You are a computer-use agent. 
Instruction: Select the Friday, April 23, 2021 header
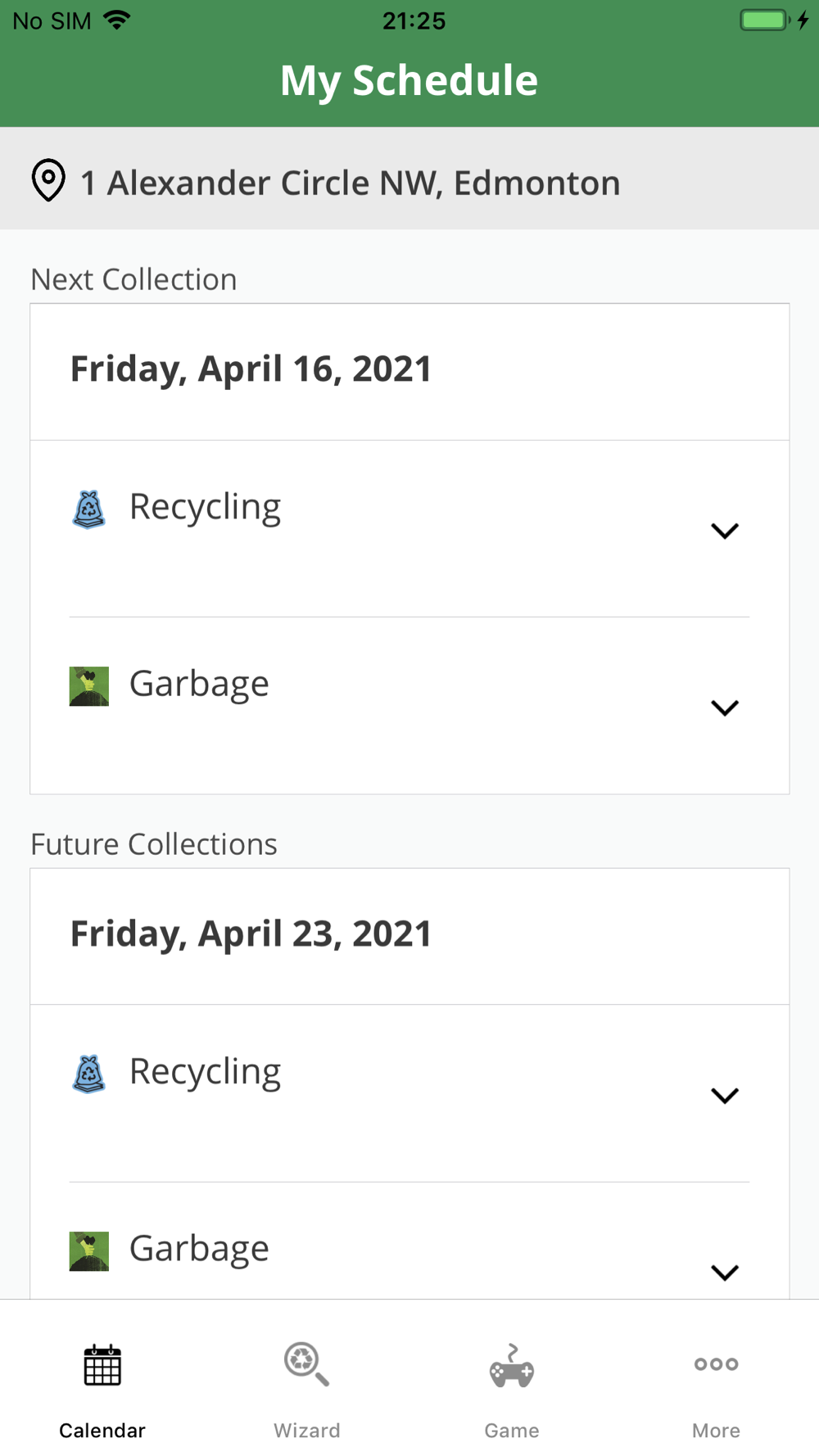point(251,934)
